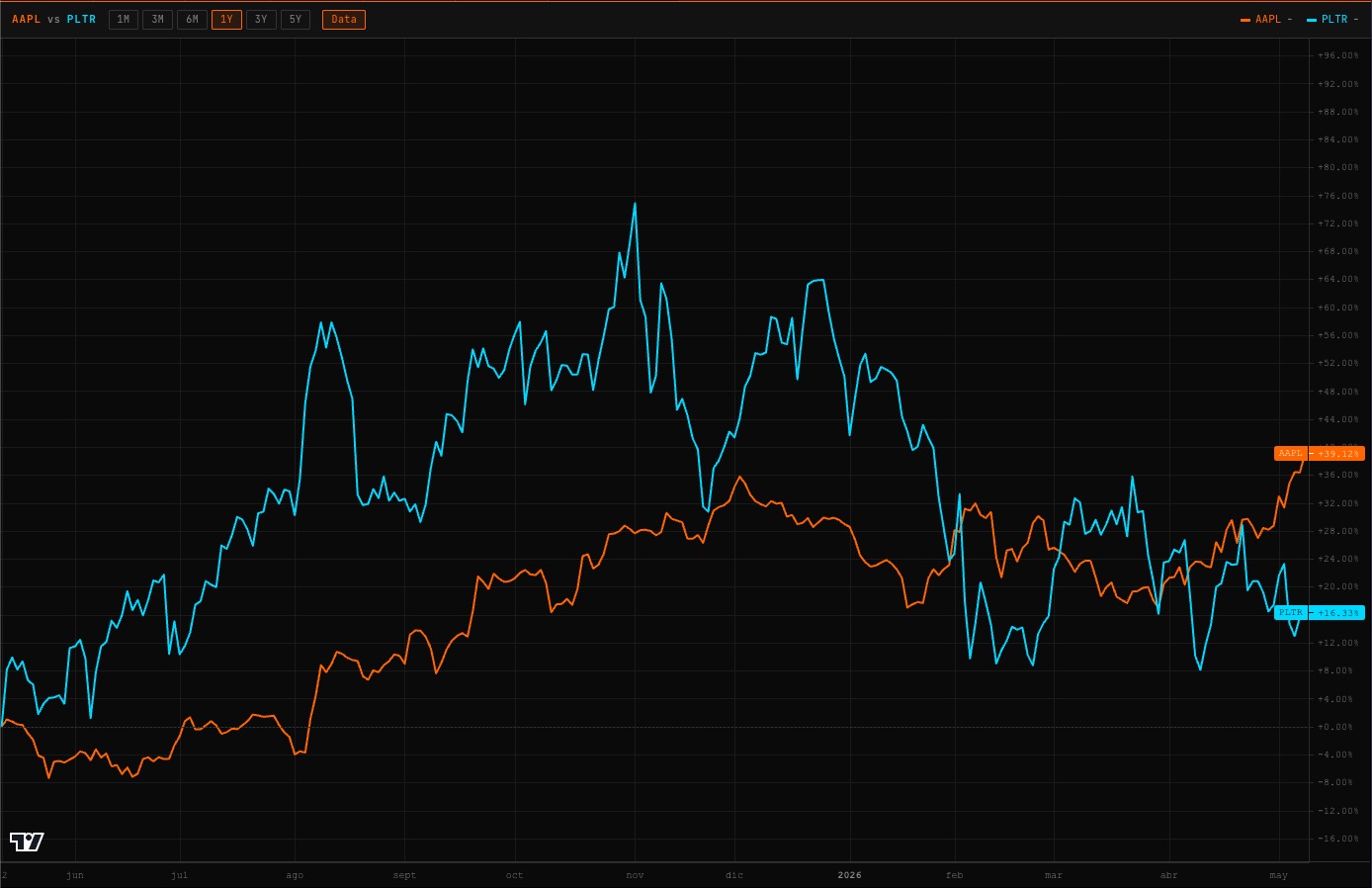1372x888 pixels.
Task: Click the +80.00% axis label
Action: coord(1338,167)
